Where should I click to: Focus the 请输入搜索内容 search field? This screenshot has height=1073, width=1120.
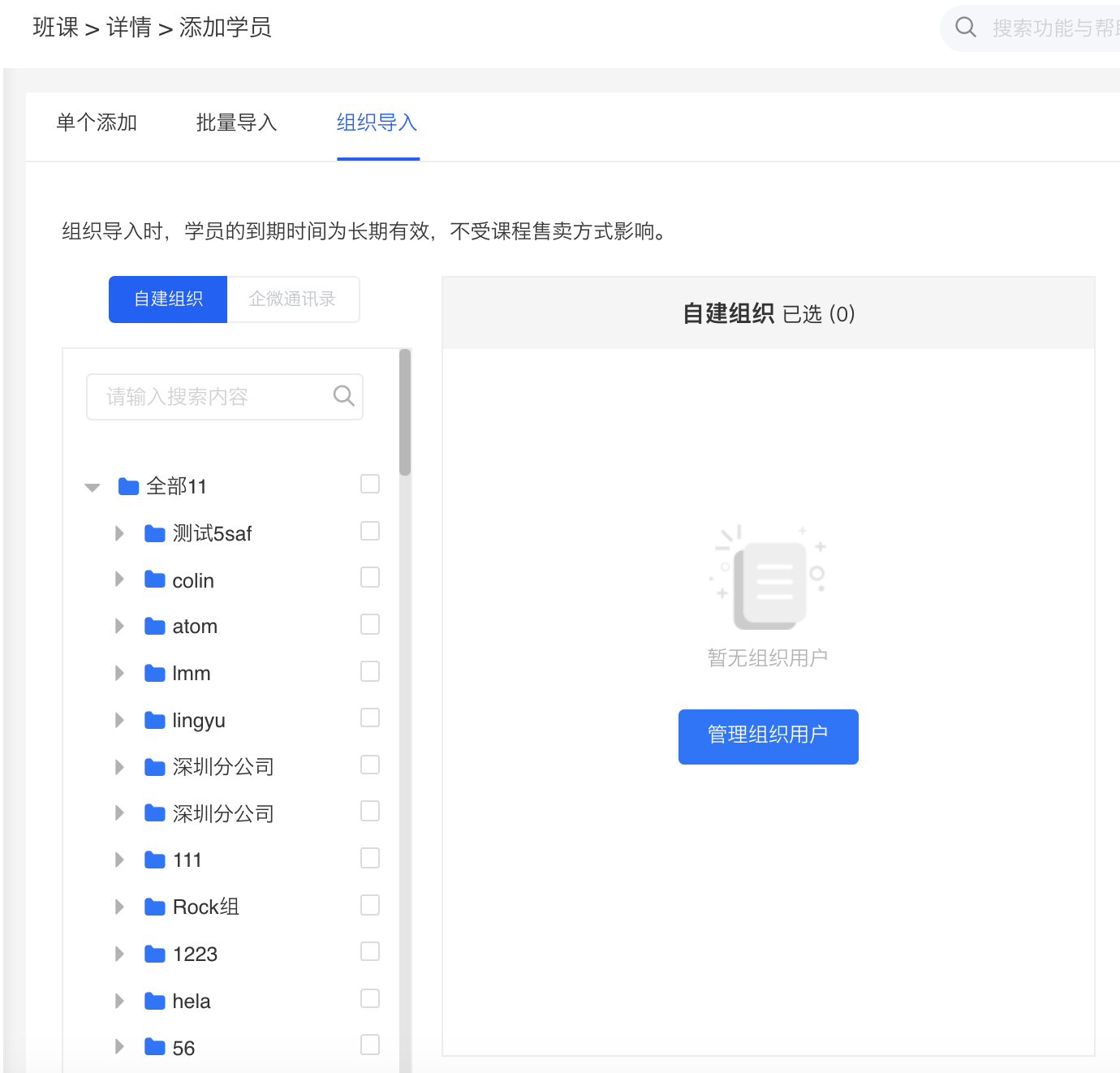click(x=225, y=396)
